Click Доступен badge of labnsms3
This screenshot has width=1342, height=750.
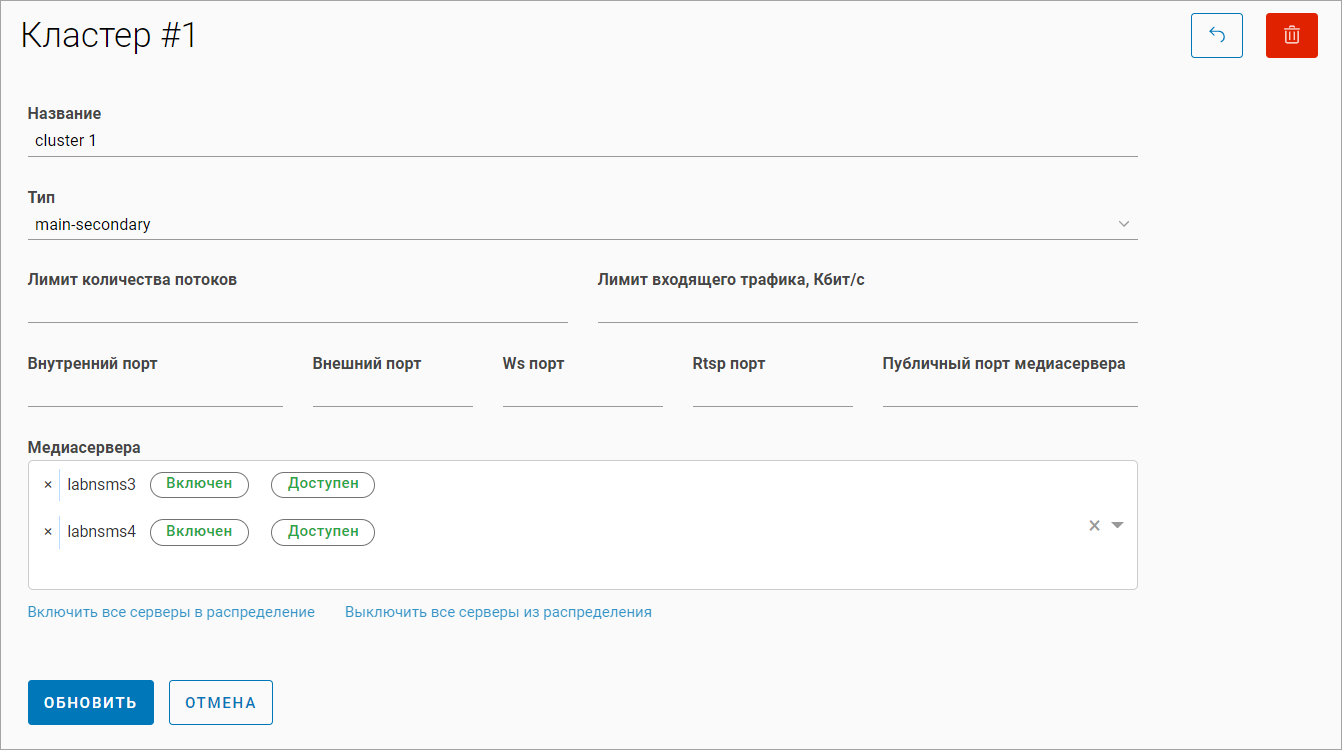(x=322, y=484)
